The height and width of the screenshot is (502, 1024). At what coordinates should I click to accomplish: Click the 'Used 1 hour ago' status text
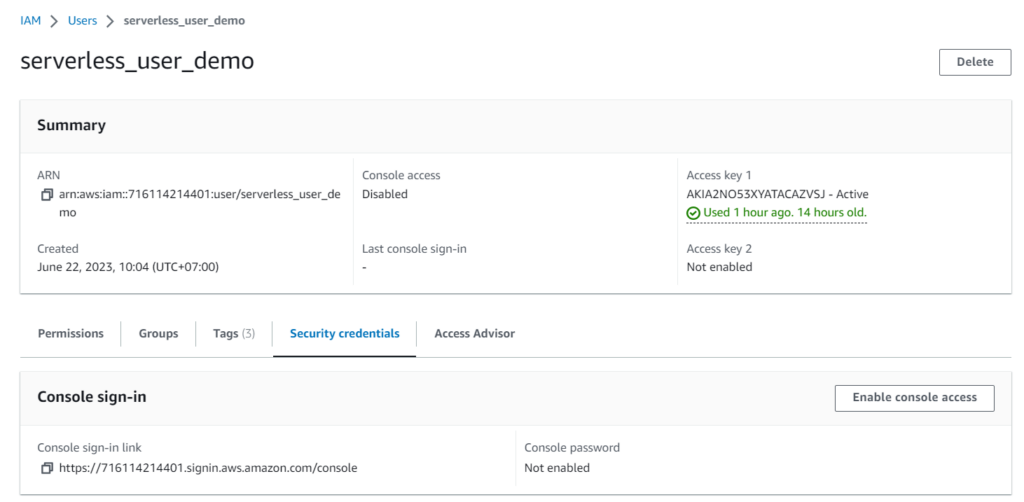point(784,213)
